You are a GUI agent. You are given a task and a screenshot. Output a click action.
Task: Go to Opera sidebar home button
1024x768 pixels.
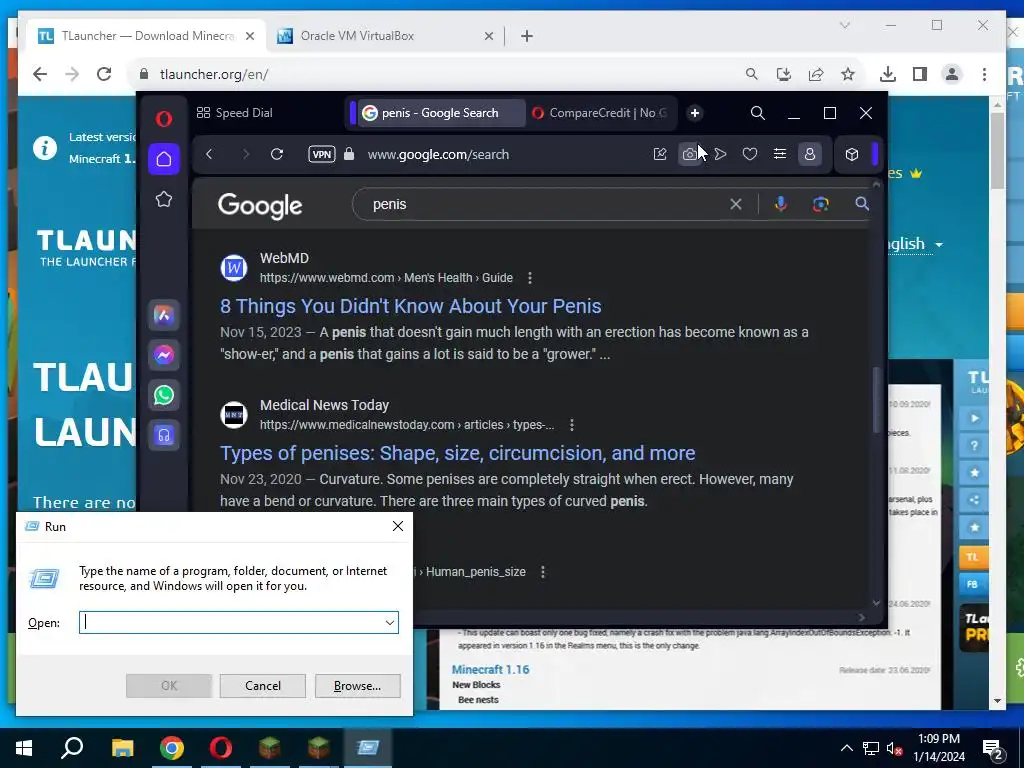tap(164, 159)
